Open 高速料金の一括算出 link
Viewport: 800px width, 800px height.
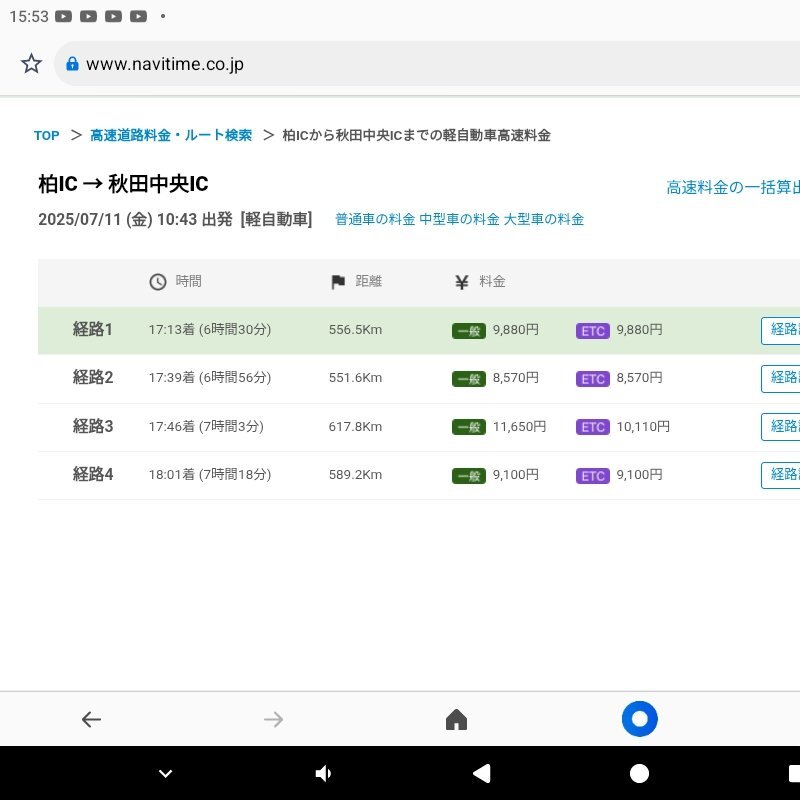tap(733, 187)
